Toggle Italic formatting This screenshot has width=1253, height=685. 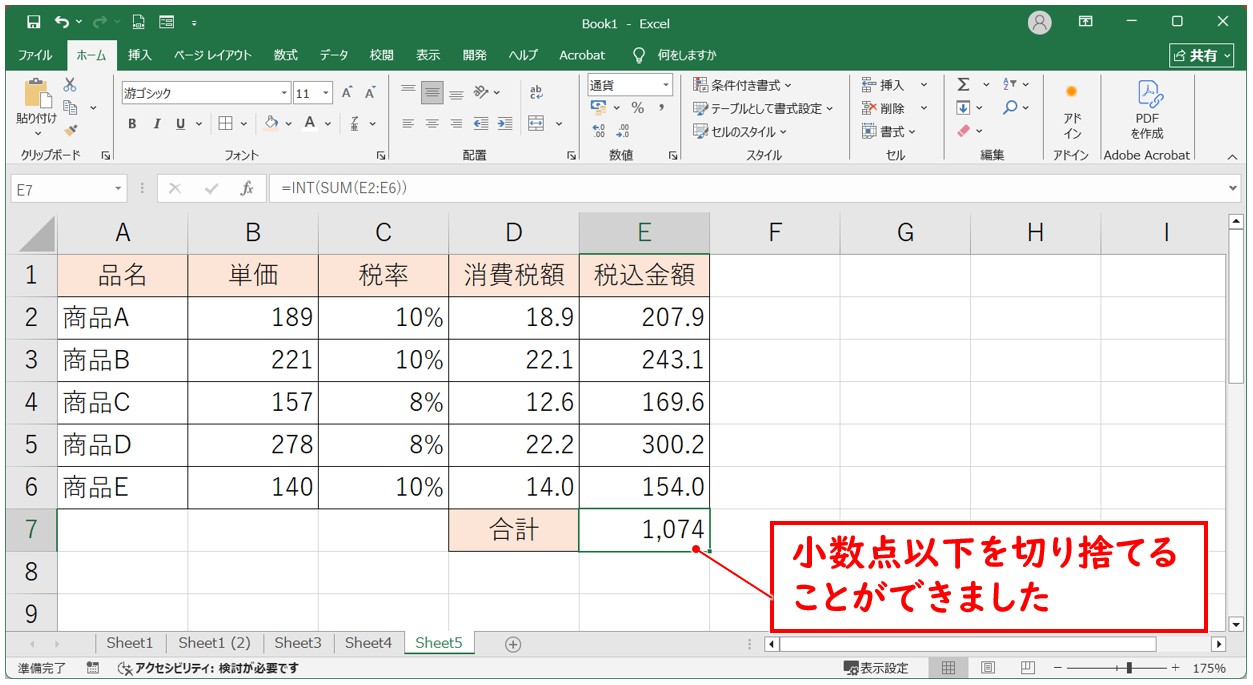(156, 124)
